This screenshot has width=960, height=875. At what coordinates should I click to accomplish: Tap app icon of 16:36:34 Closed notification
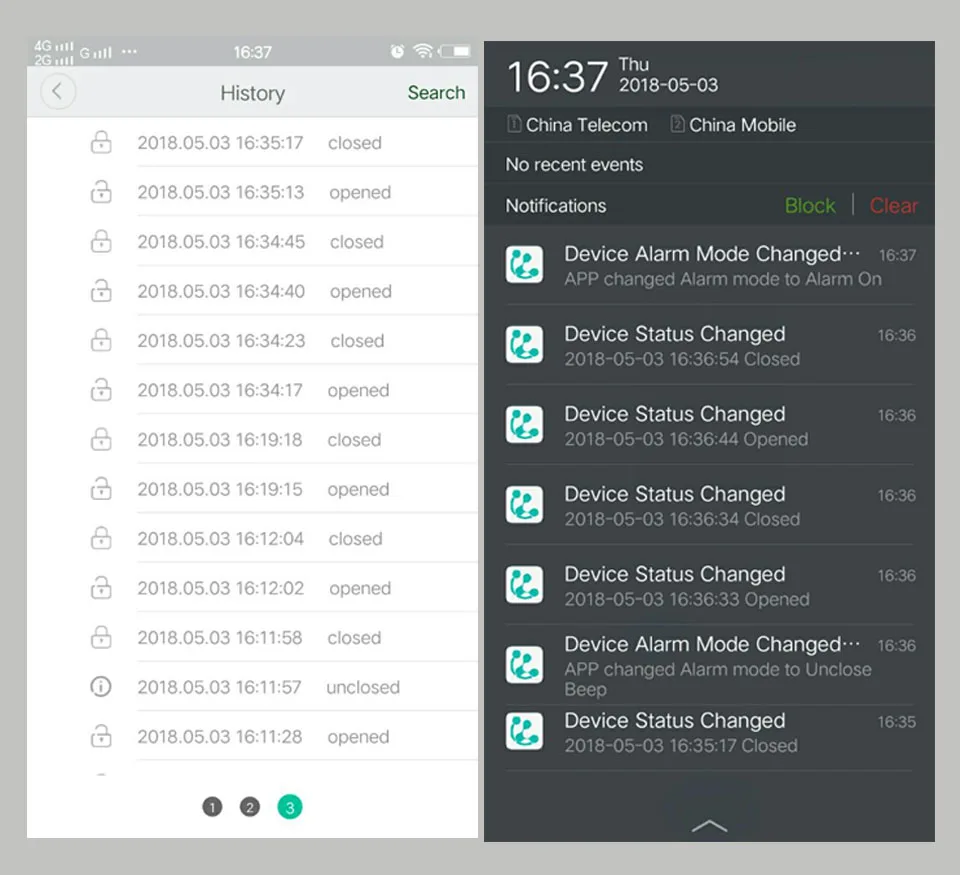coord(524,505)
